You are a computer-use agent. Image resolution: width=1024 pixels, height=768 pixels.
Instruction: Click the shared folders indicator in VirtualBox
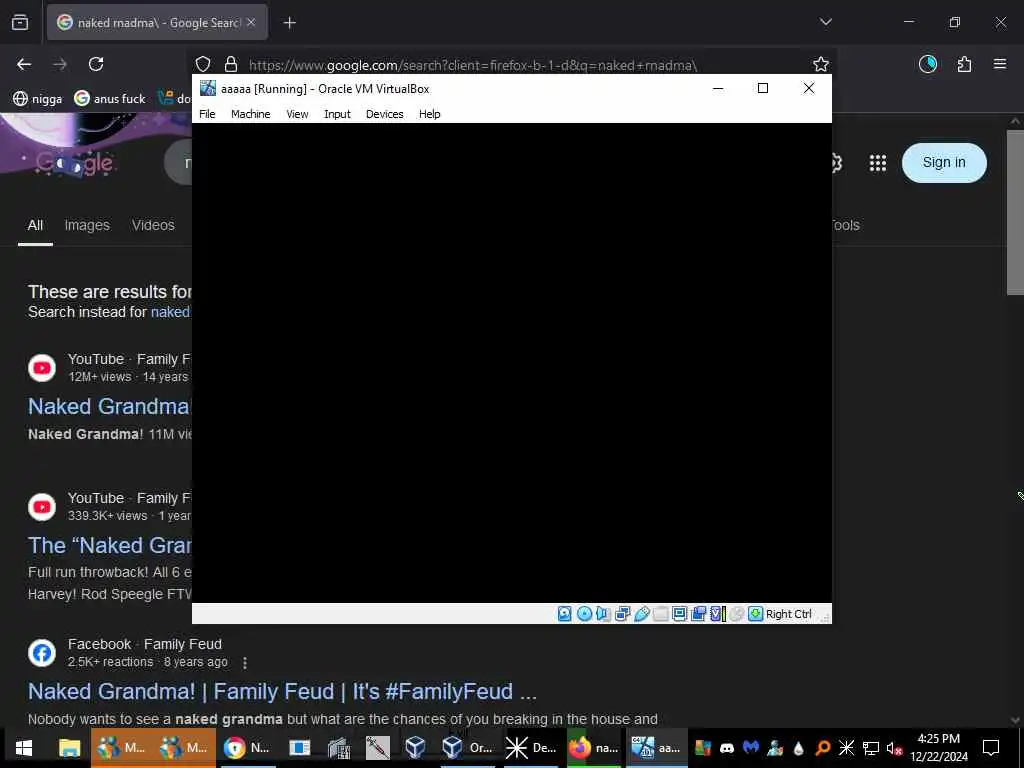(x=661, y=614)
